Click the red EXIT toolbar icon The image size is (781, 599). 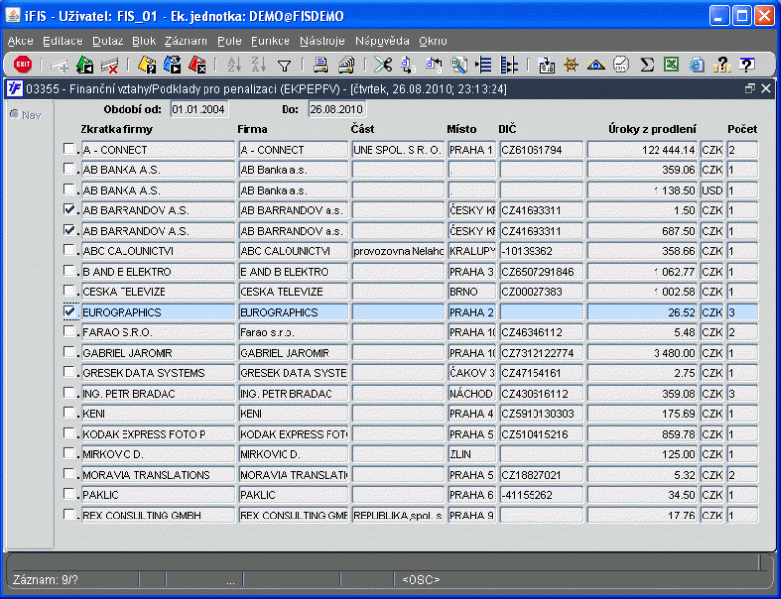click(22, 65)
